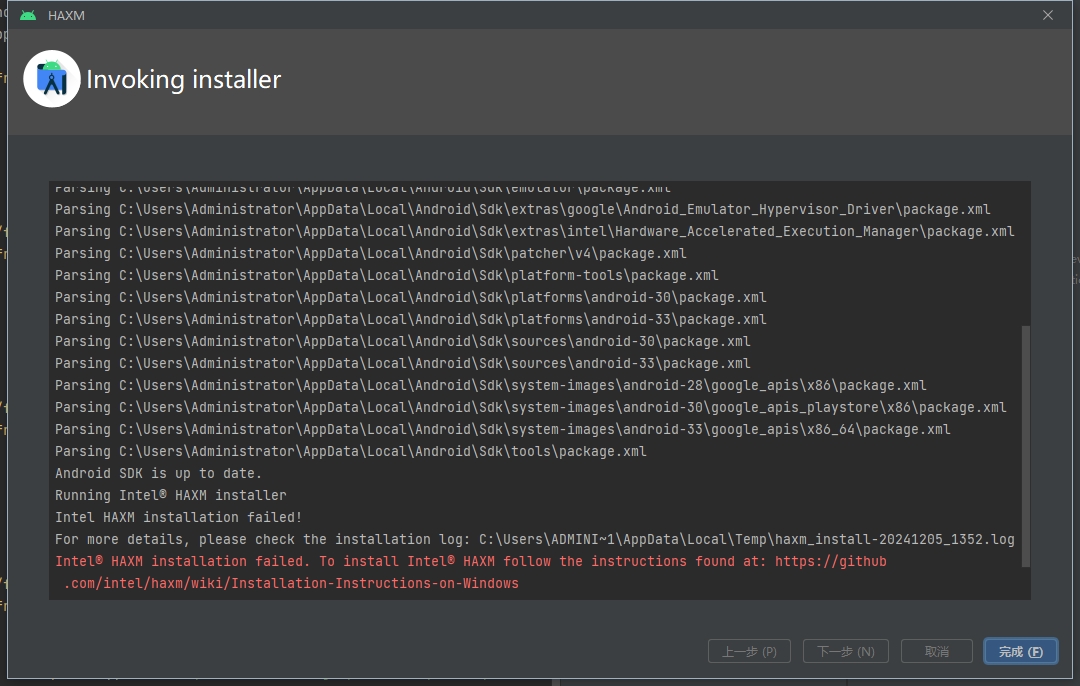Click the platforms\android-33 parsing line
The height and width of the screenshot is (686, 1080).
pyautogui.click(x=411, y=319)
